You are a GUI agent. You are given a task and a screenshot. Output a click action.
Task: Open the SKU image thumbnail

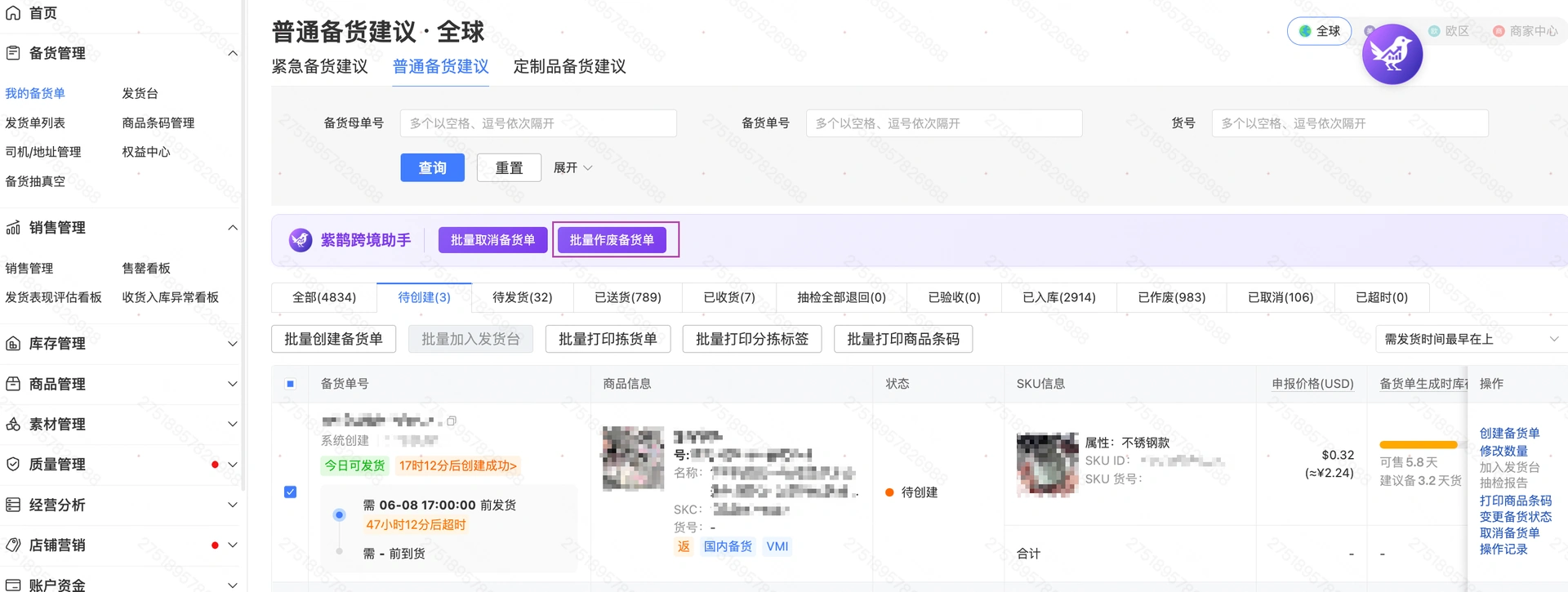(x=1047, y=465)
